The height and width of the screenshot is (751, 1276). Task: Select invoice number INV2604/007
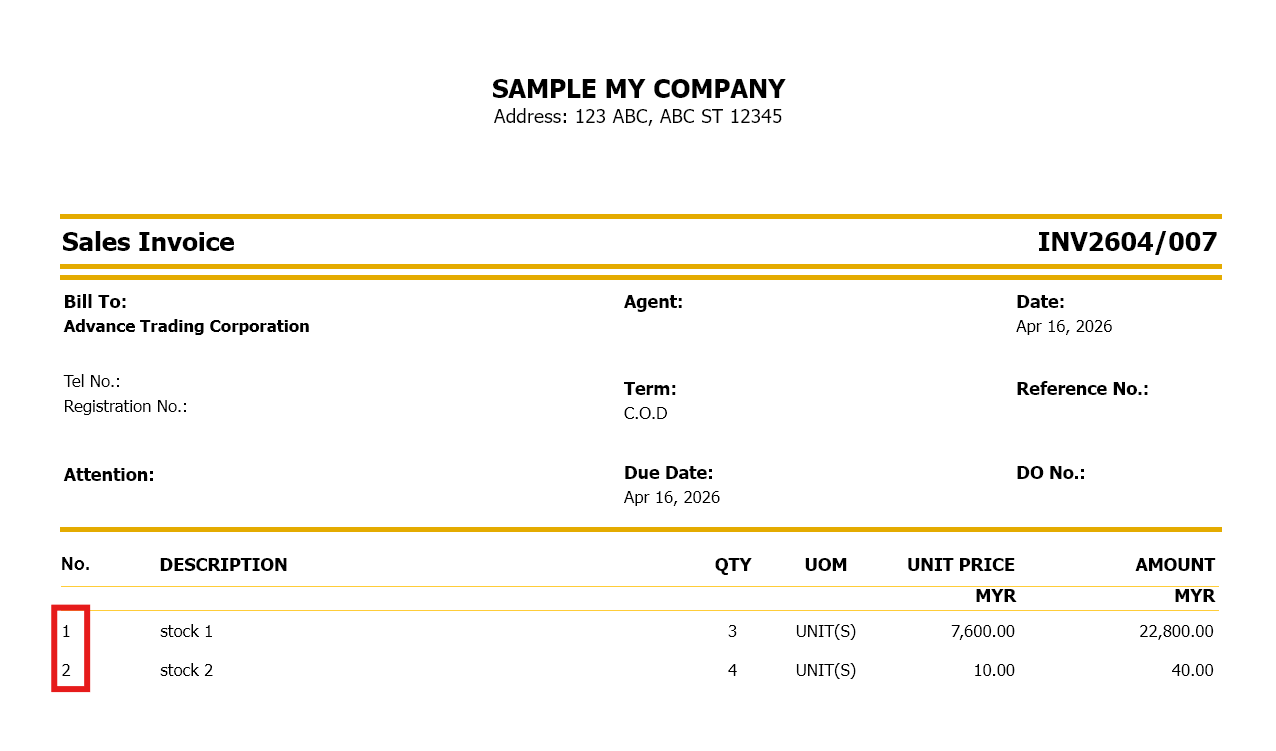(1127, 242)
